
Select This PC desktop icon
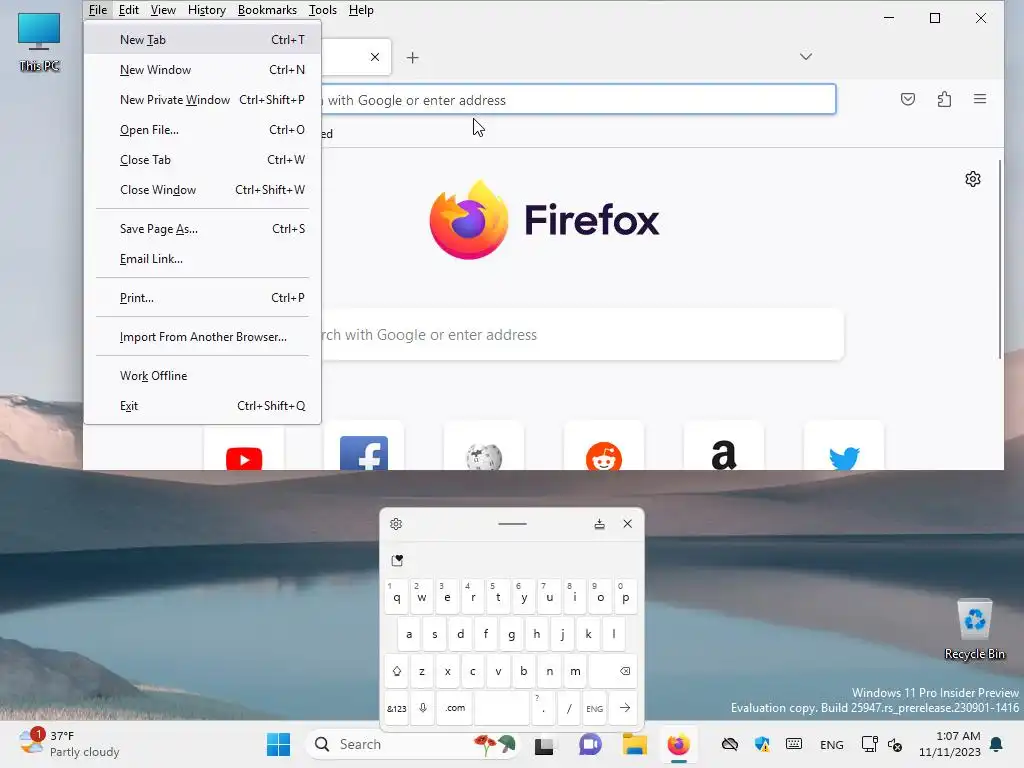click(x=39, y=42)
